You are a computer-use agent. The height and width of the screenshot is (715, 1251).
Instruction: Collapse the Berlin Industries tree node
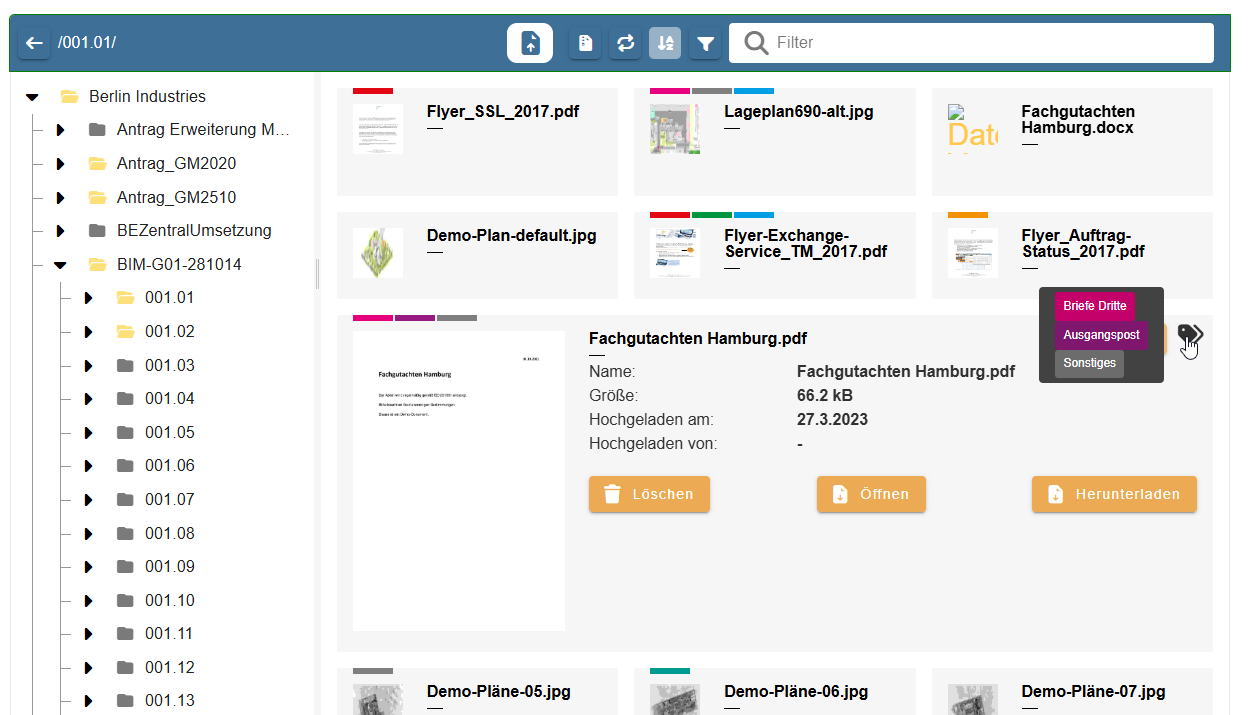(x=32, y=97)
